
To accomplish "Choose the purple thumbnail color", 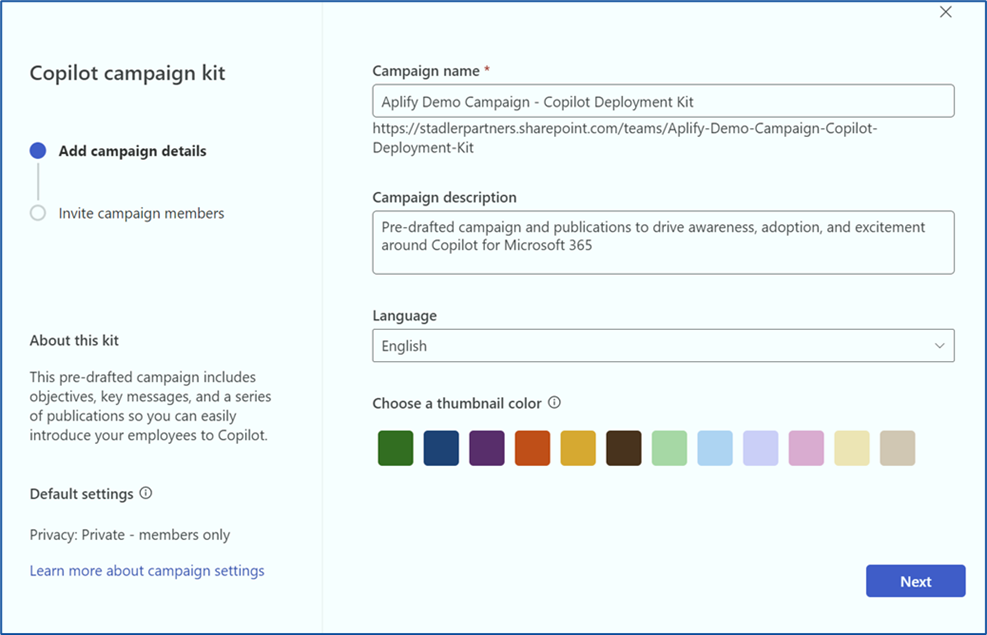I will (487, 448).
